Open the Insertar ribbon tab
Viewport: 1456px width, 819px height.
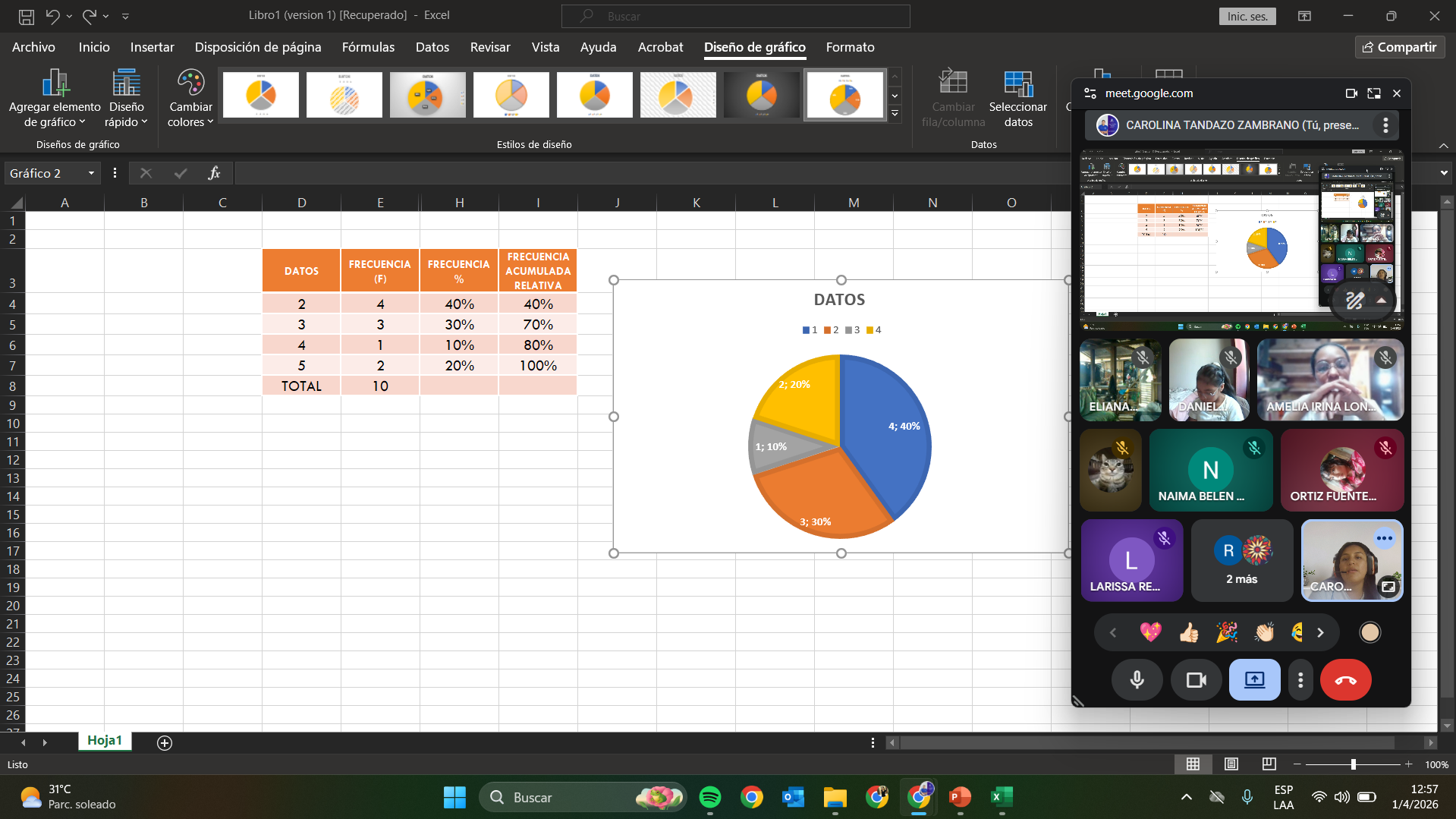click(x=152, y=47)
